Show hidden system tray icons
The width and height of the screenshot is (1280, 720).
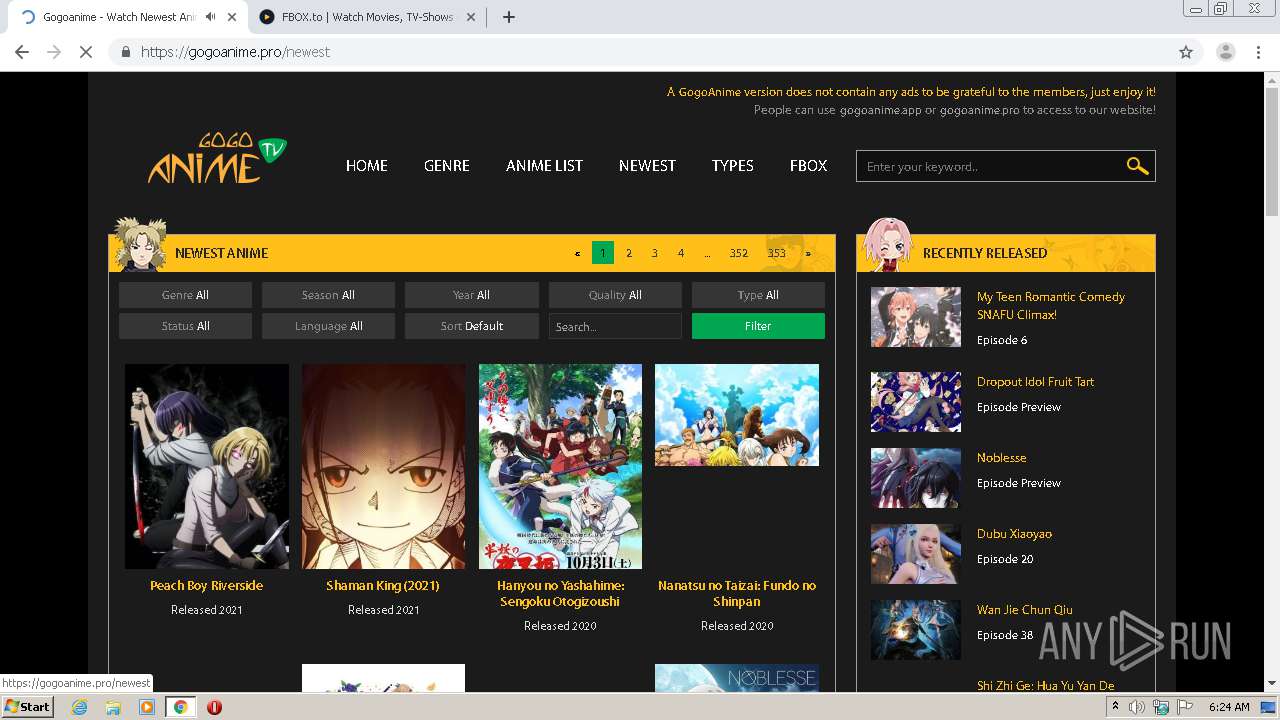(x=1115, y=707)
